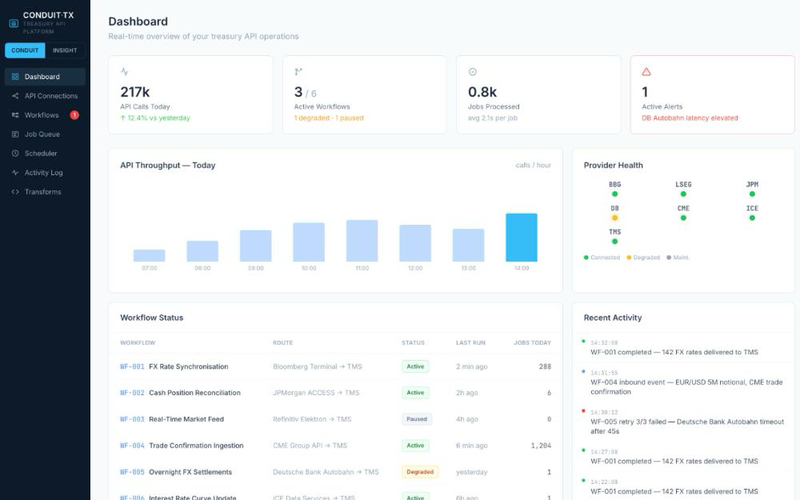Click the Conduit-TX logo icon

(x=14, y=23)
